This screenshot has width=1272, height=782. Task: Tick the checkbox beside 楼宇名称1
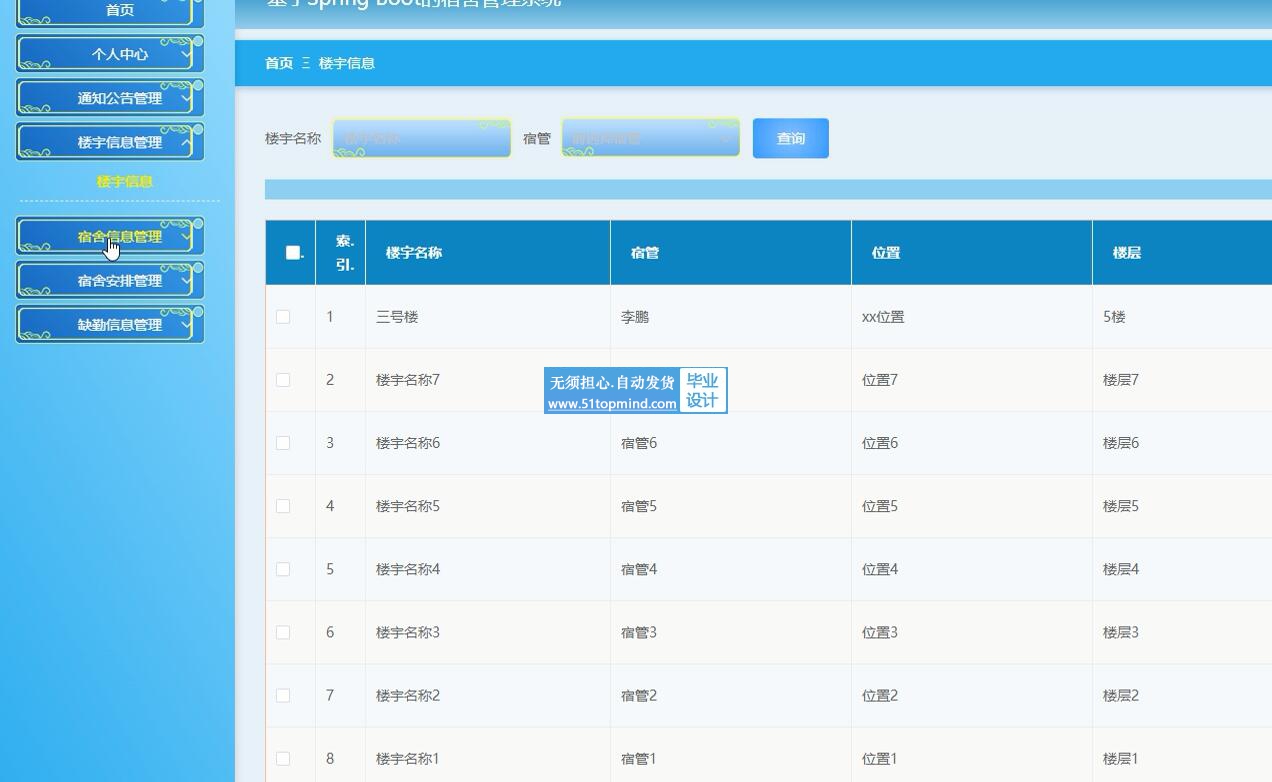283,759
